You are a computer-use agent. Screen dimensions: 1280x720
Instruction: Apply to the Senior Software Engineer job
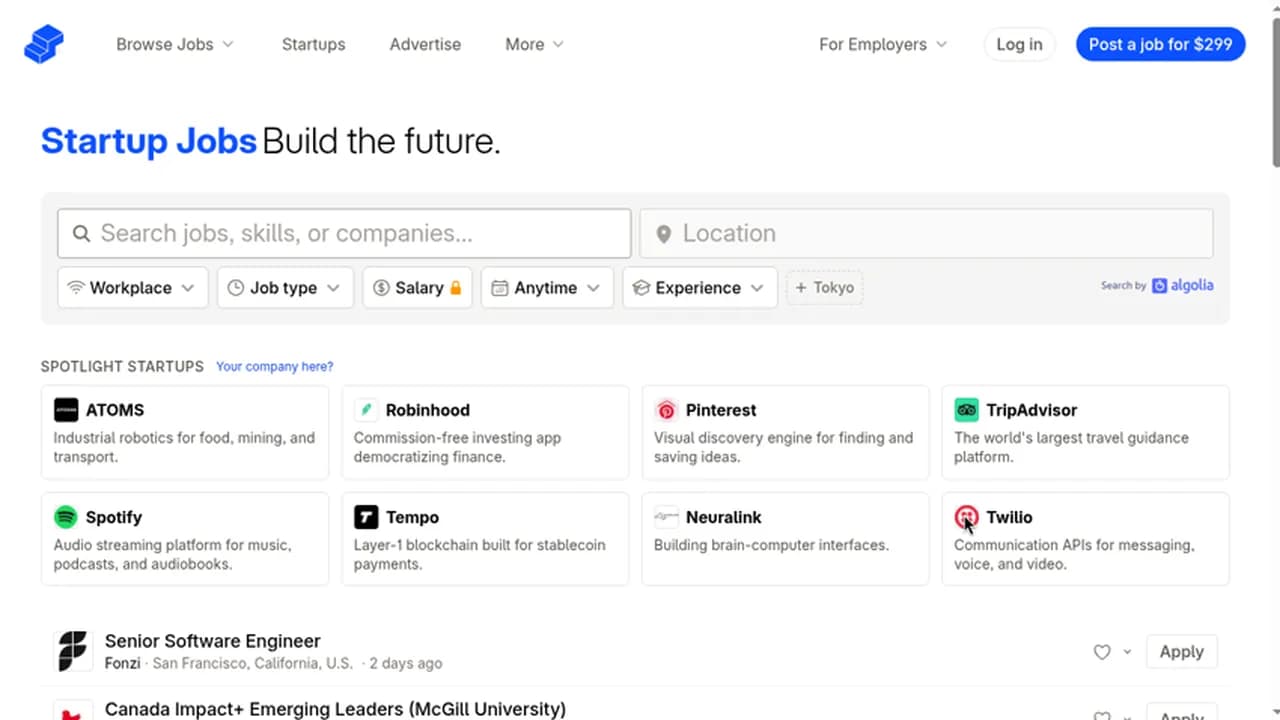pyautogui.click(x=1181, y=652)
